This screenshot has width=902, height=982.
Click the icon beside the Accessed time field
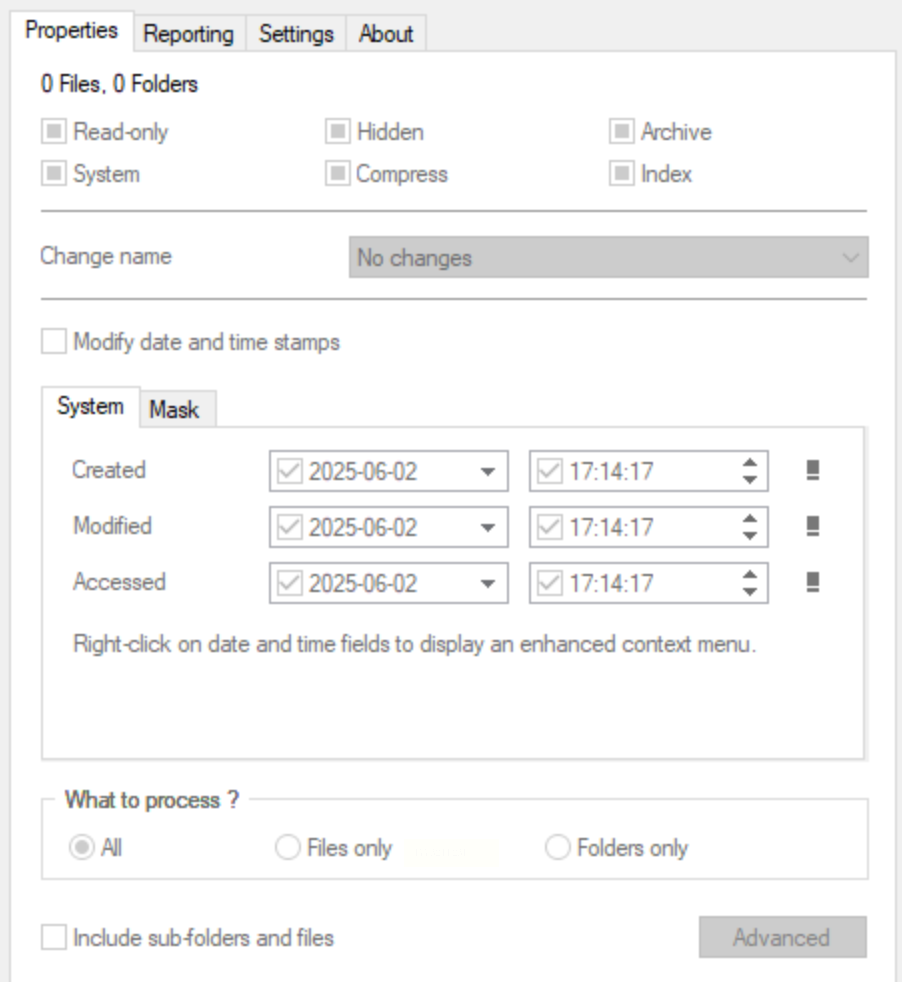click(x=813, y=582)
